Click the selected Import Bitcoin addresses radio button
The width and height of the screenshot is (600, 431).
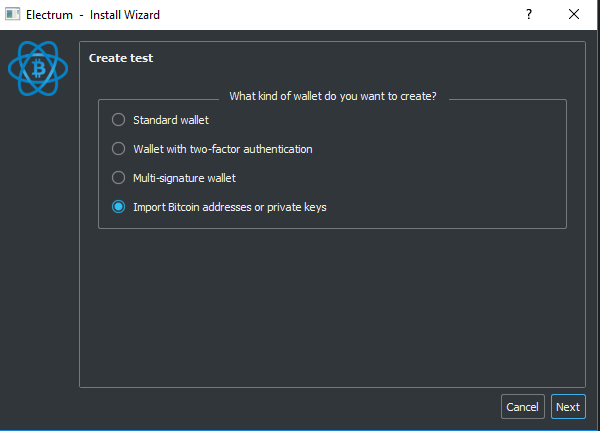[x=119, y=207]
